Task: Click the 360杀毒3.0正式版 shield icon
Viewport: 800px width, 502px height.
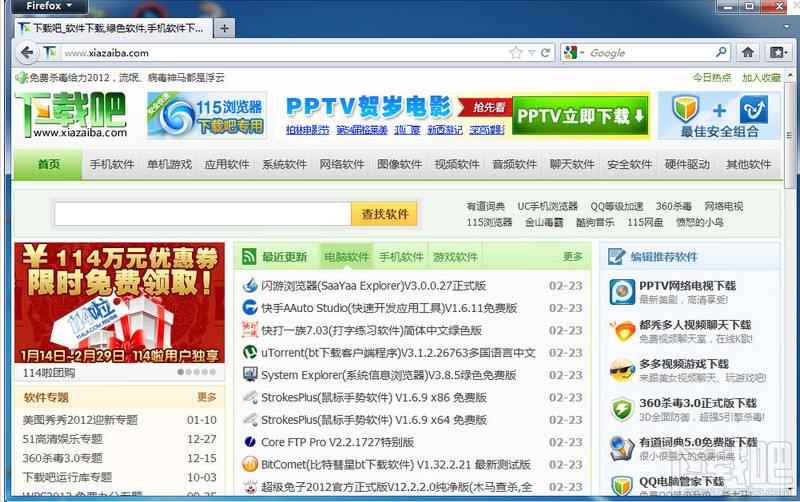Action: pyautogui.click(x=622, y=409)
